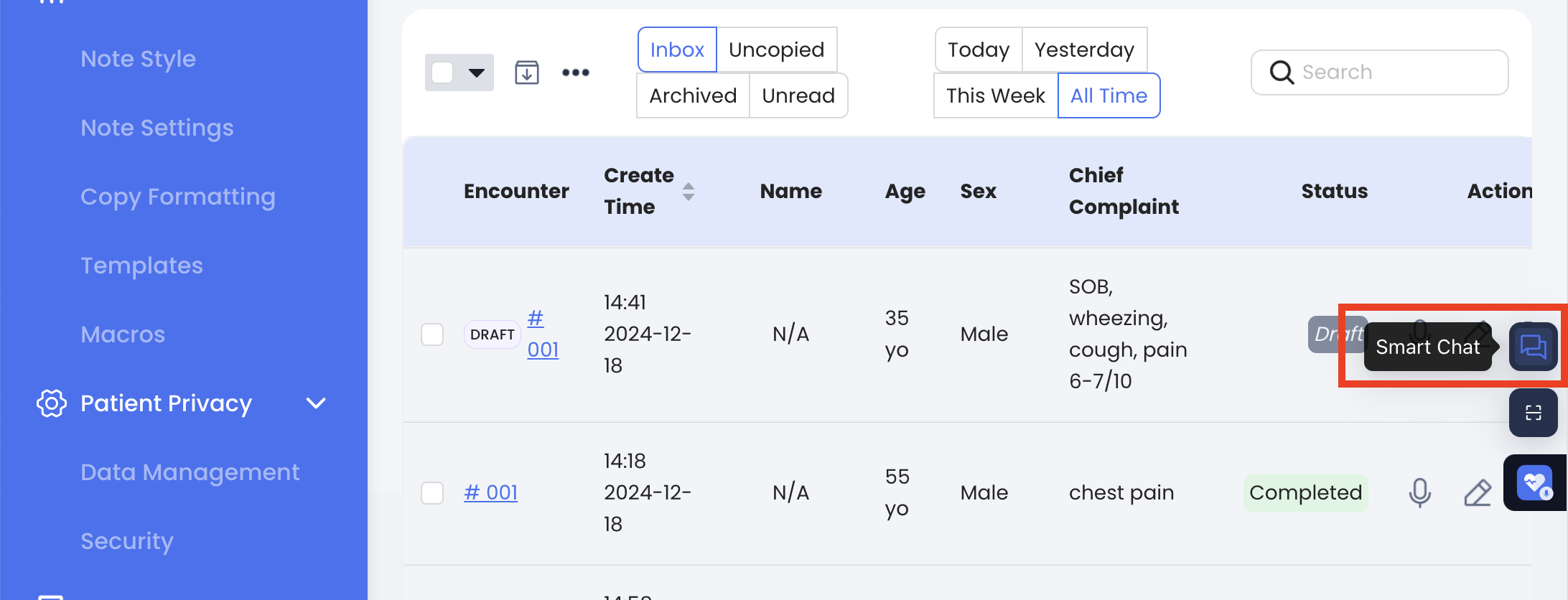The width and height of the screenshot is (1568, 600).
Task: Click the screen capture scan icon
Action: pos(1533,413)
